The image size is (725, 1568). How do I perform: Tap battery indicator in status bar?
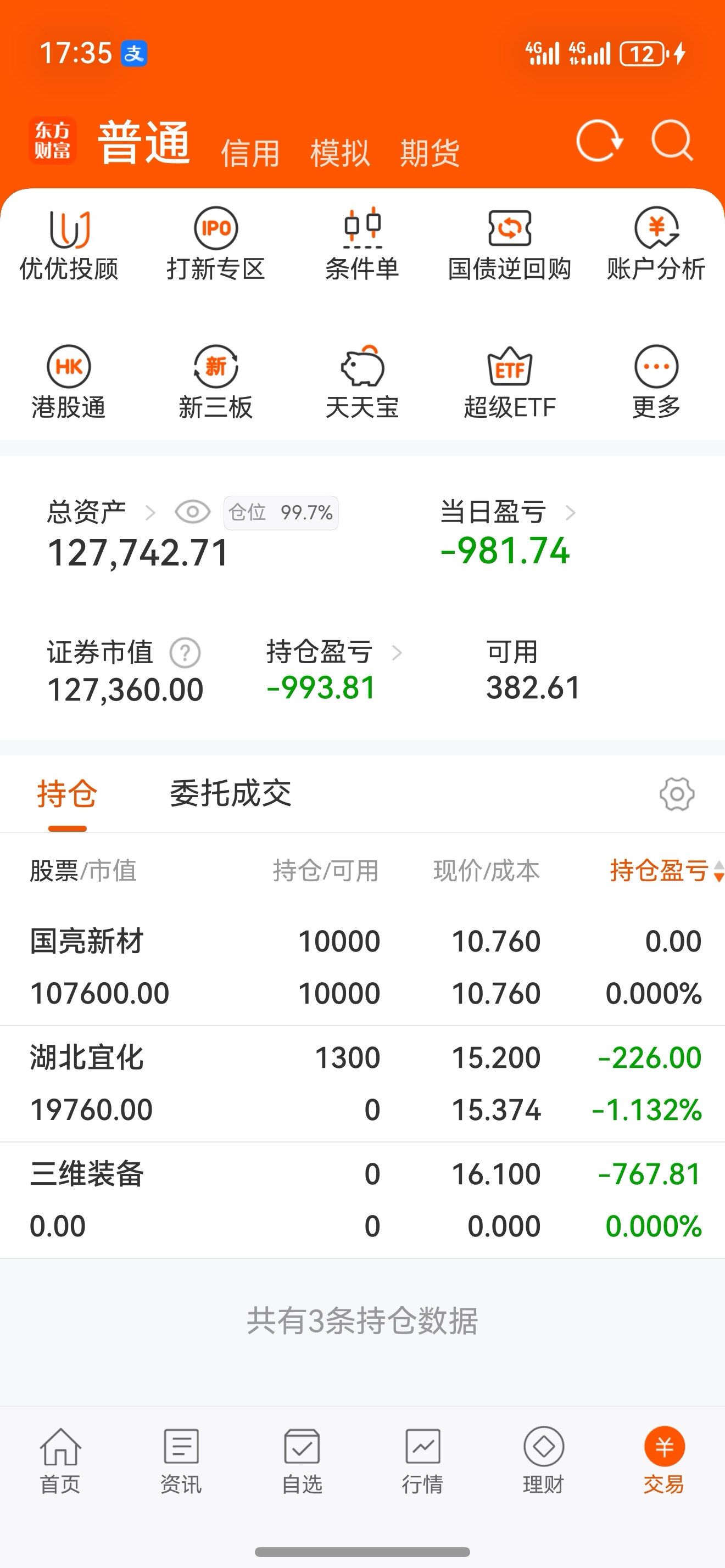pos(644,54)
